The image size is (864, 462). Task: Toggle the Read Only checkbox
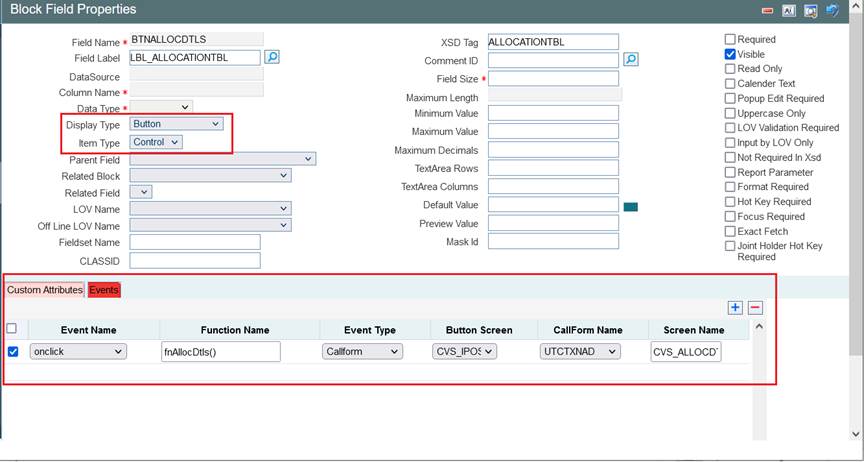730,69
